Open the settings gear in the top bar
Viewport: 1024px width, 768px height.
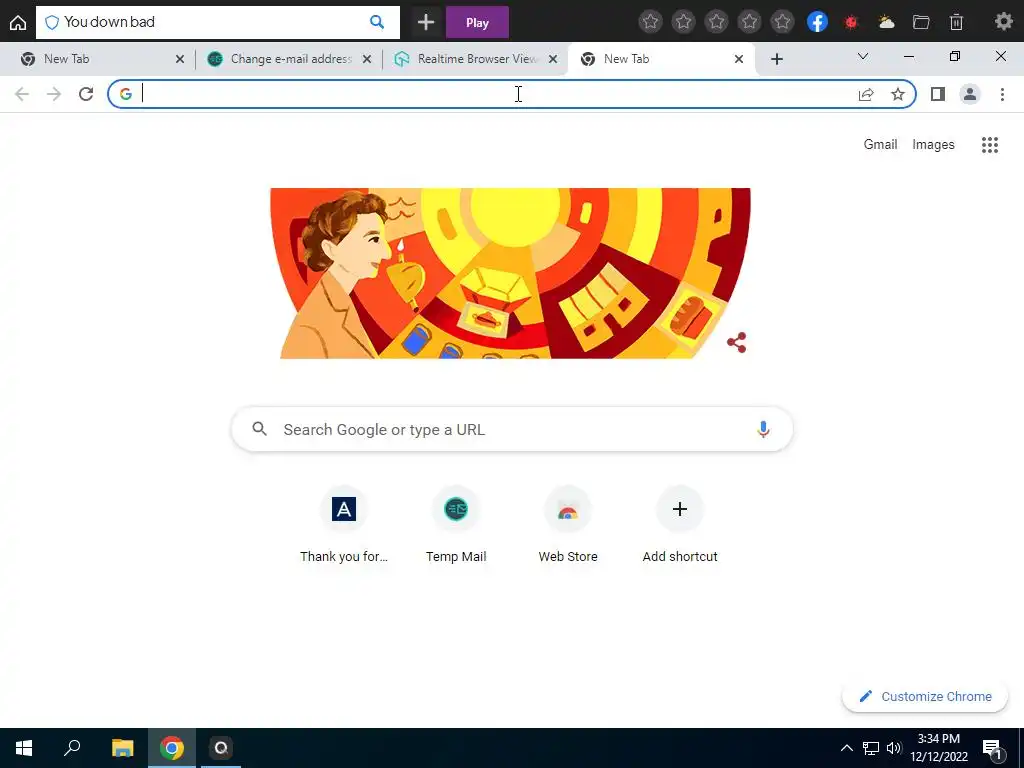click(1004, 22)
